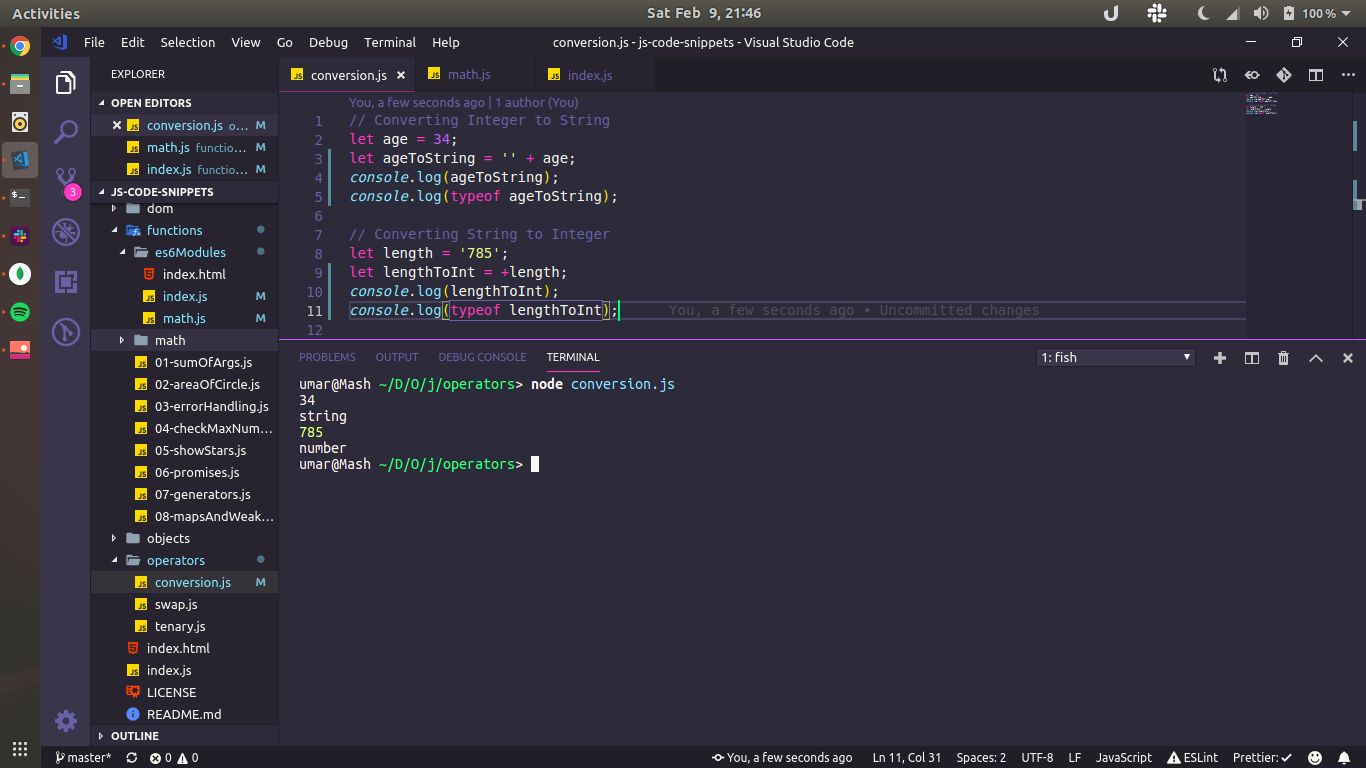Click 'Ln 11, Col 31' in status bar

[x=907, y=758]
